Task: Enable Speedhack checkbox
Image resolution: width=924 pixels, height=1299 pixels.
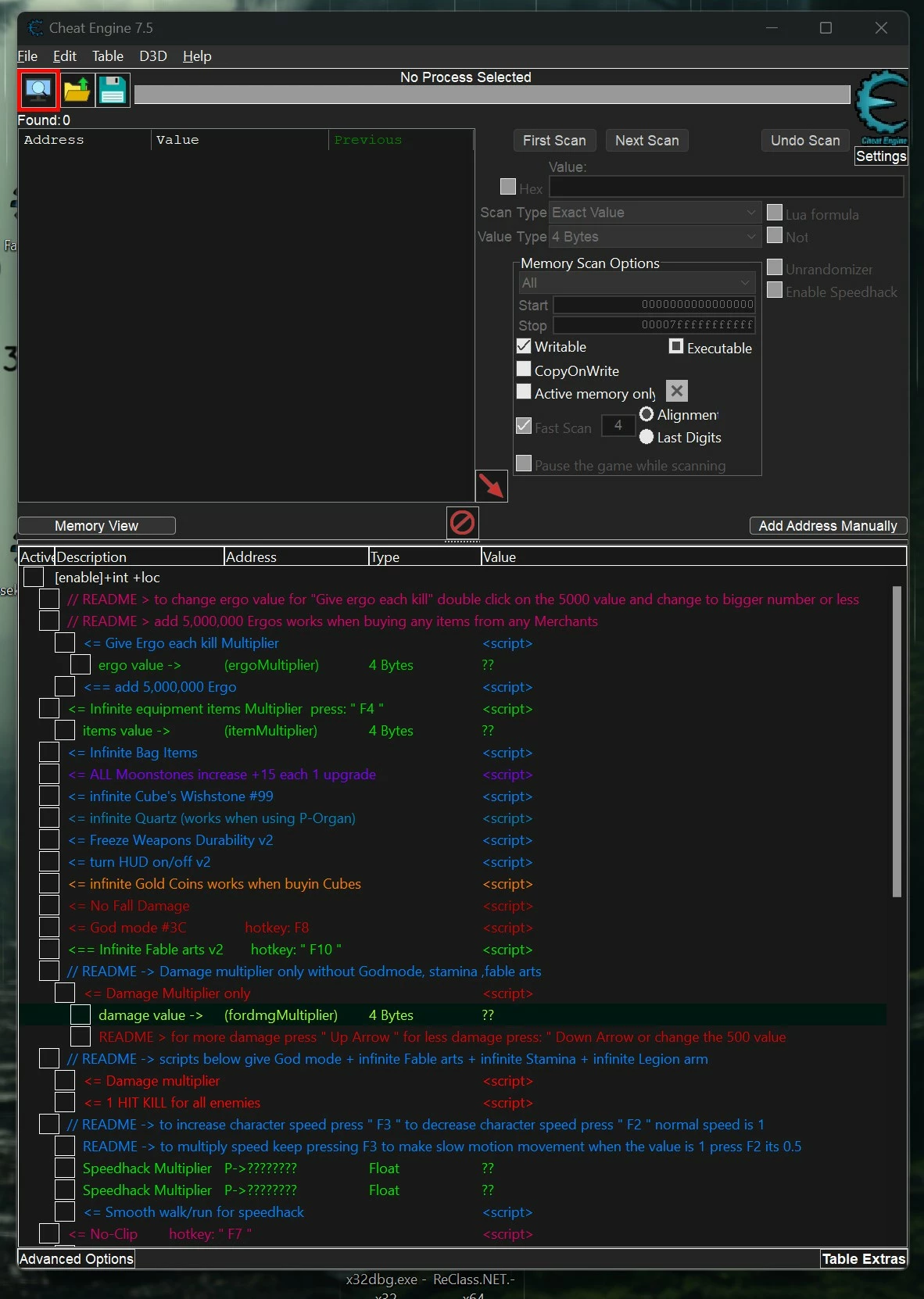Action: point(775,290)
